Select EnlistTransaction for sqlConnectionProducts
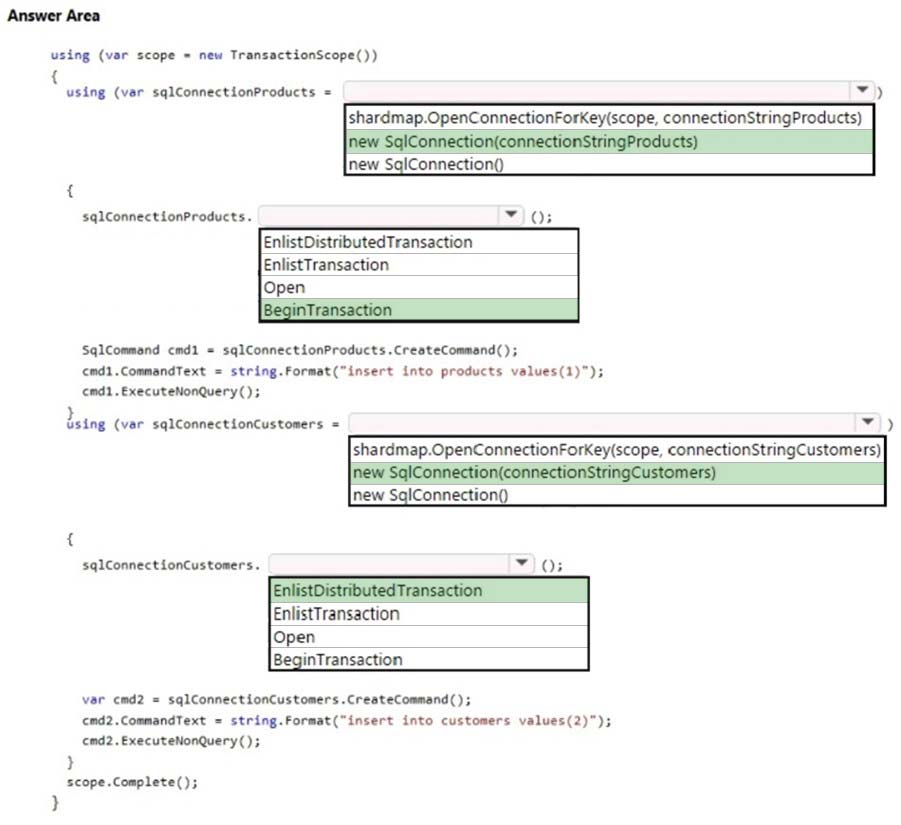The height and width of the screenshot is (825, 901). coord(418,264)
